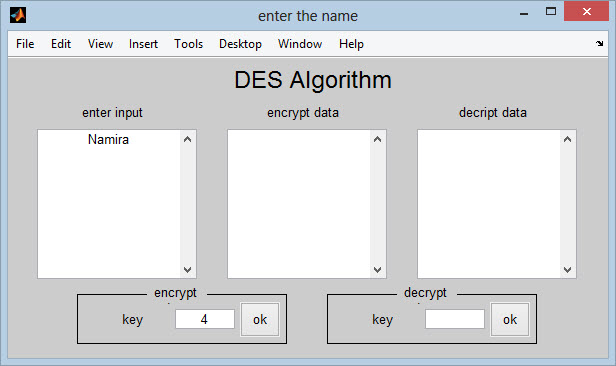This screenshot has width=616, height=366.
Task: Click the 'encrypt data' label
Action: pos(302,113)
